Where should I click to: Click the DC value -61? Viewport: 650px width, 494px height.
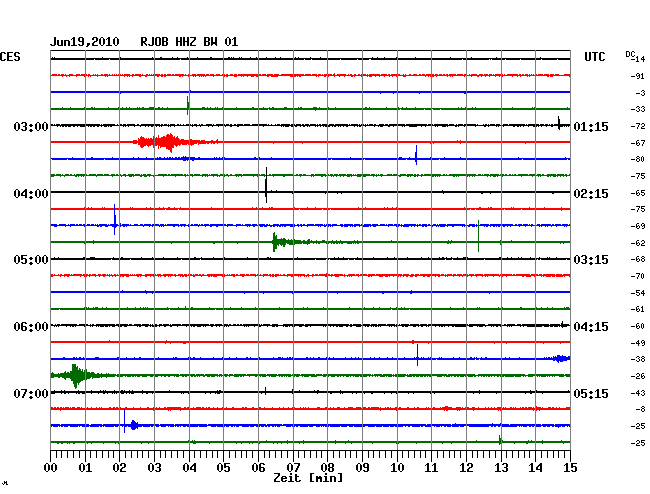pyautogui.click(x=638, y=309)
